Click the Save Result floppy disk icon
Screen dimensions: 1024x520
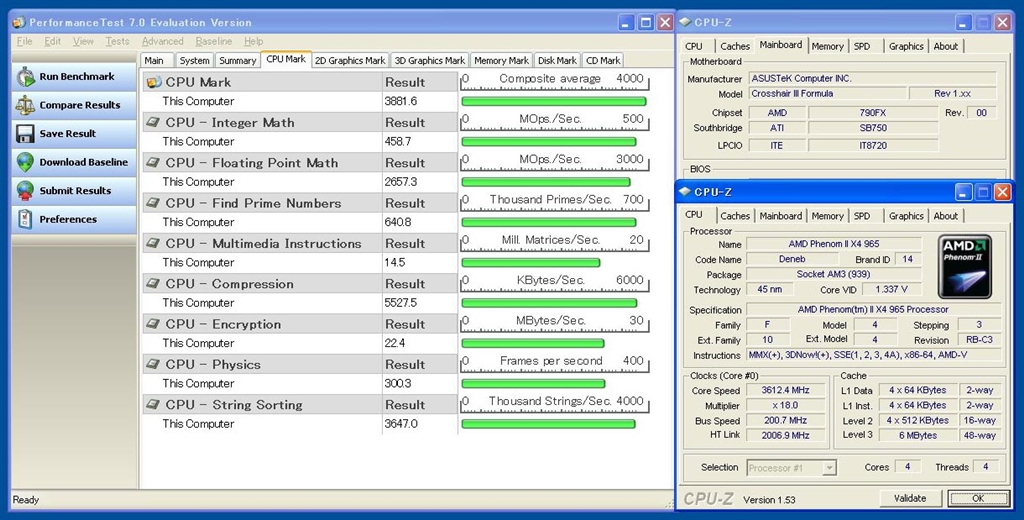pyautogui.click(x=25, y=133)
